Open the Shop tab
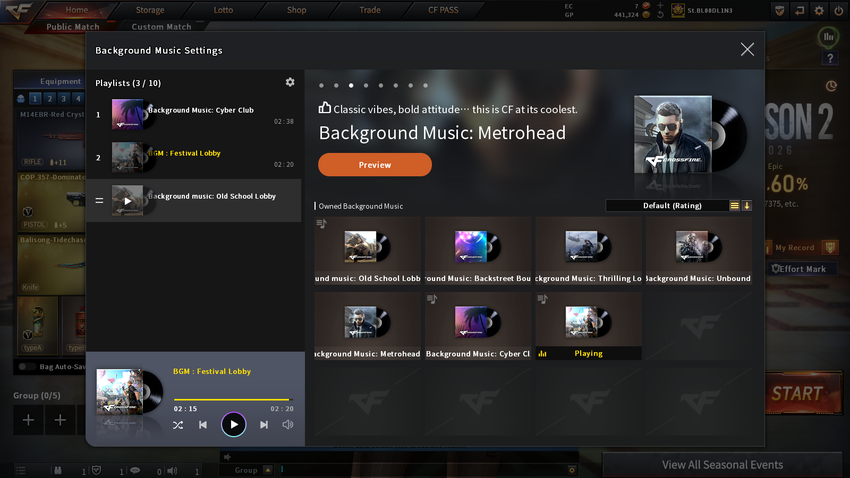The image size is (850, 478). click(297, 10)
